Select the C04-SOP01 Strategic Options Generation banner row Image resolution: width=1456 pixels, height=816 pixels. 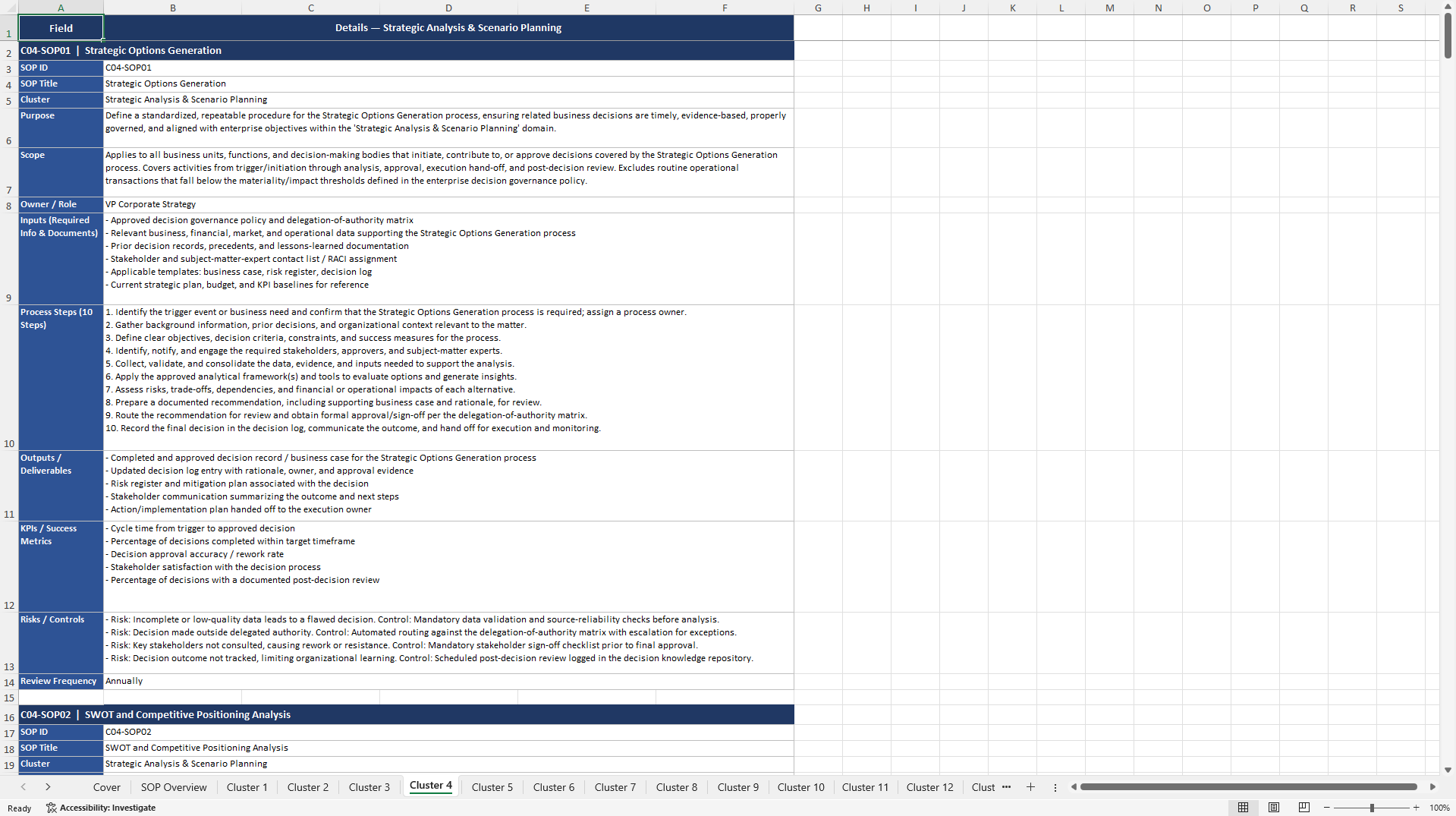[406, 51]
